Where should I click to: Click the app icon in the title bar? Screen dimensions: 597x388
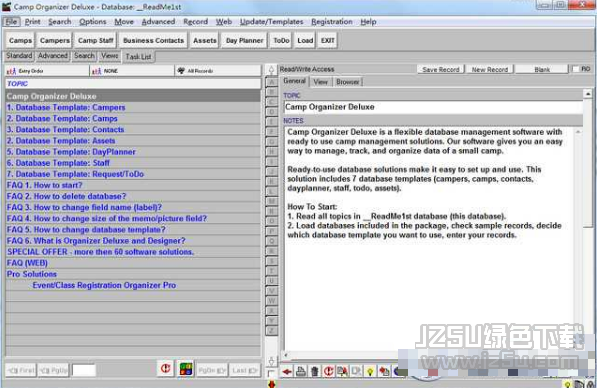pos(6,6)
